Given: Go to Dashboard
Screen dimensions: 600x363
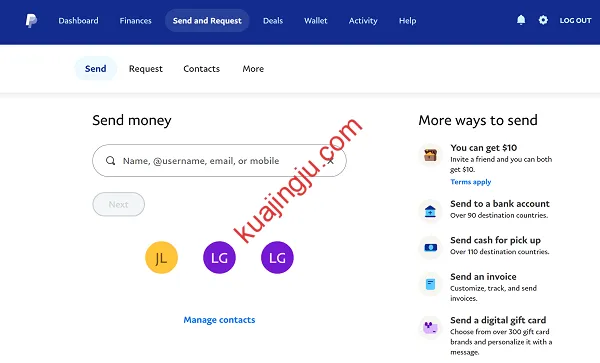Looking at the screenshot, I should [x=78, y=21].
